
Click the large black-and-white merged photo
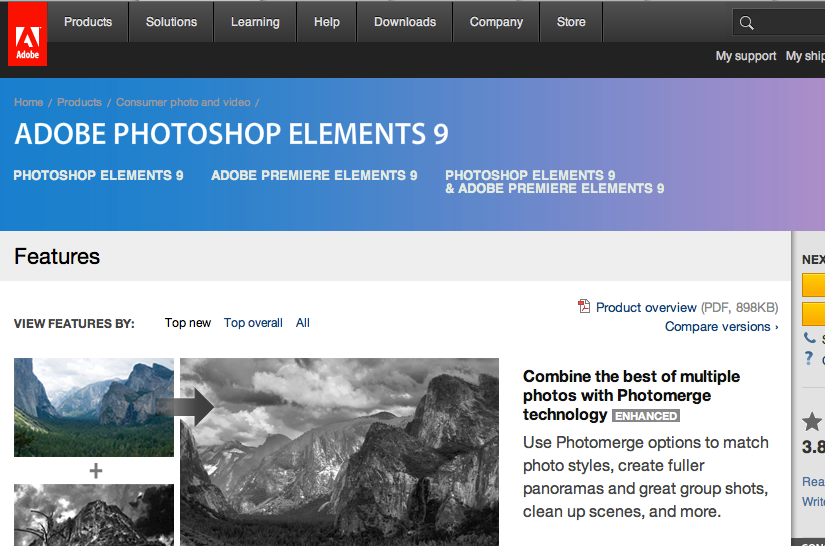339,452
